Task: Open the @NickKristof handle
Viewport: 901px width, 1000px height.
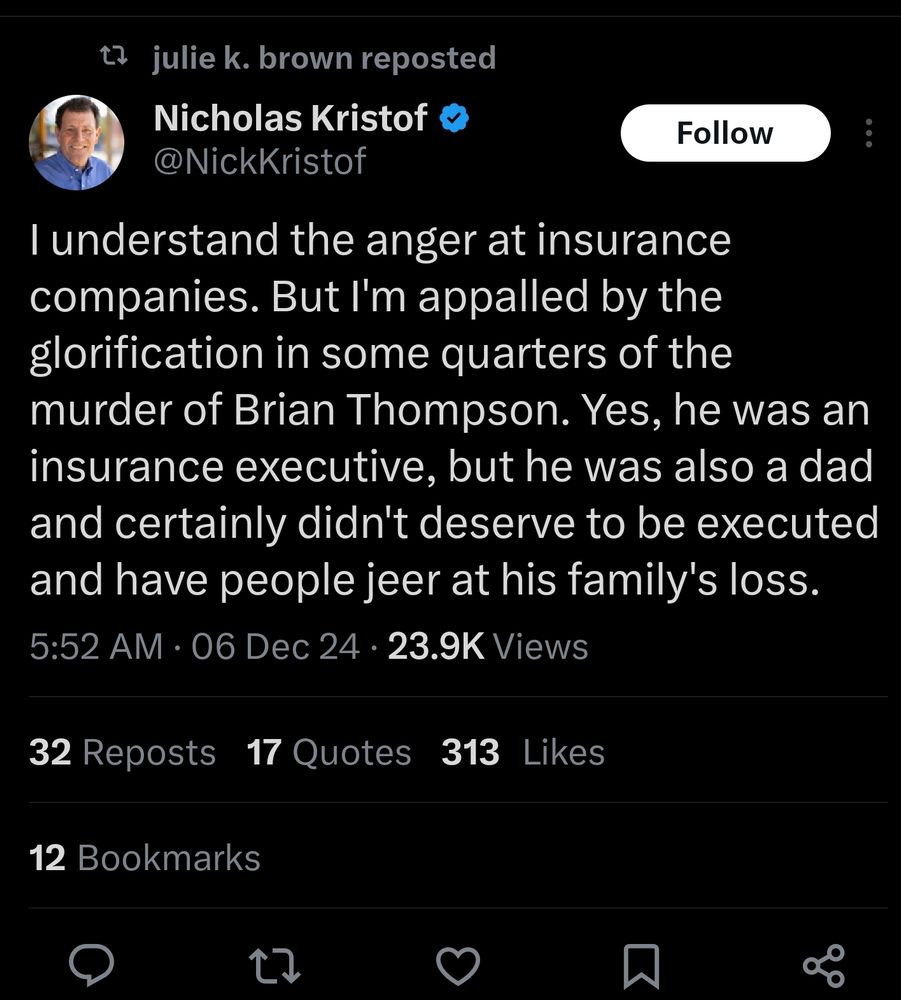Action: click(261, 158)
